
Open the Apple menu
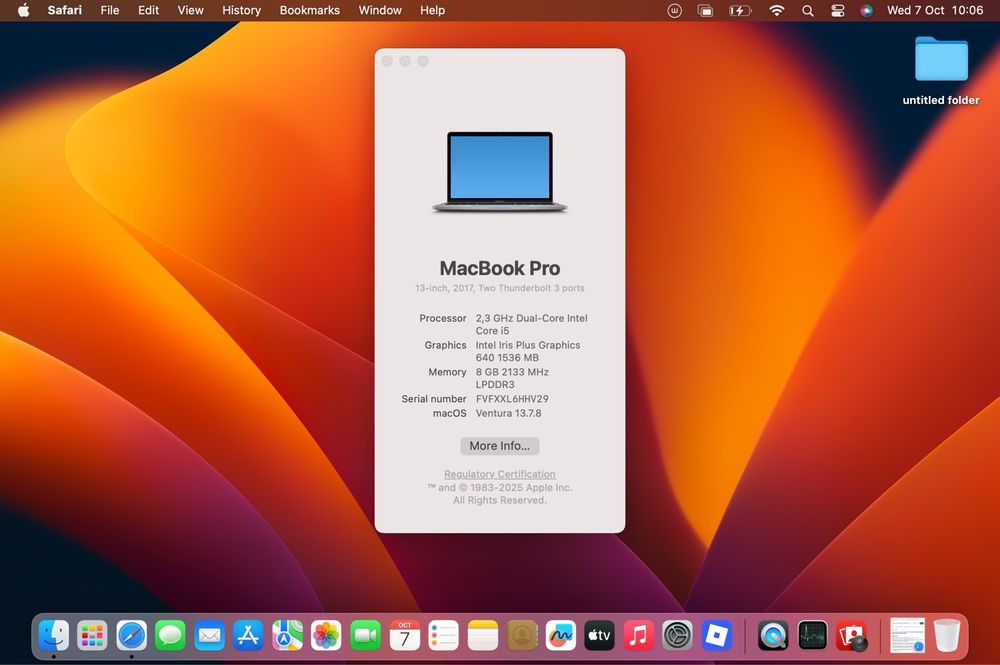click(x=23, y=10)
